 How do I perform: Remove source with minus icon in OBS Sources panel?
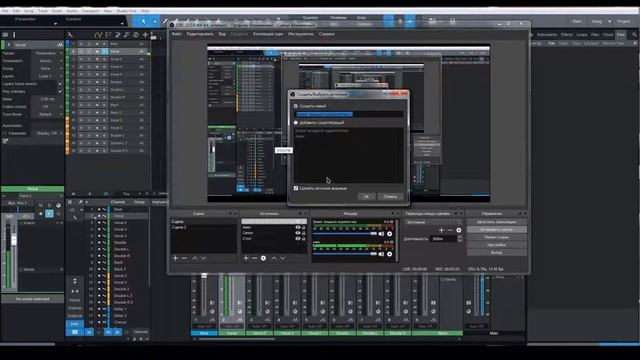pyautogui.click(x=254, y=258)
